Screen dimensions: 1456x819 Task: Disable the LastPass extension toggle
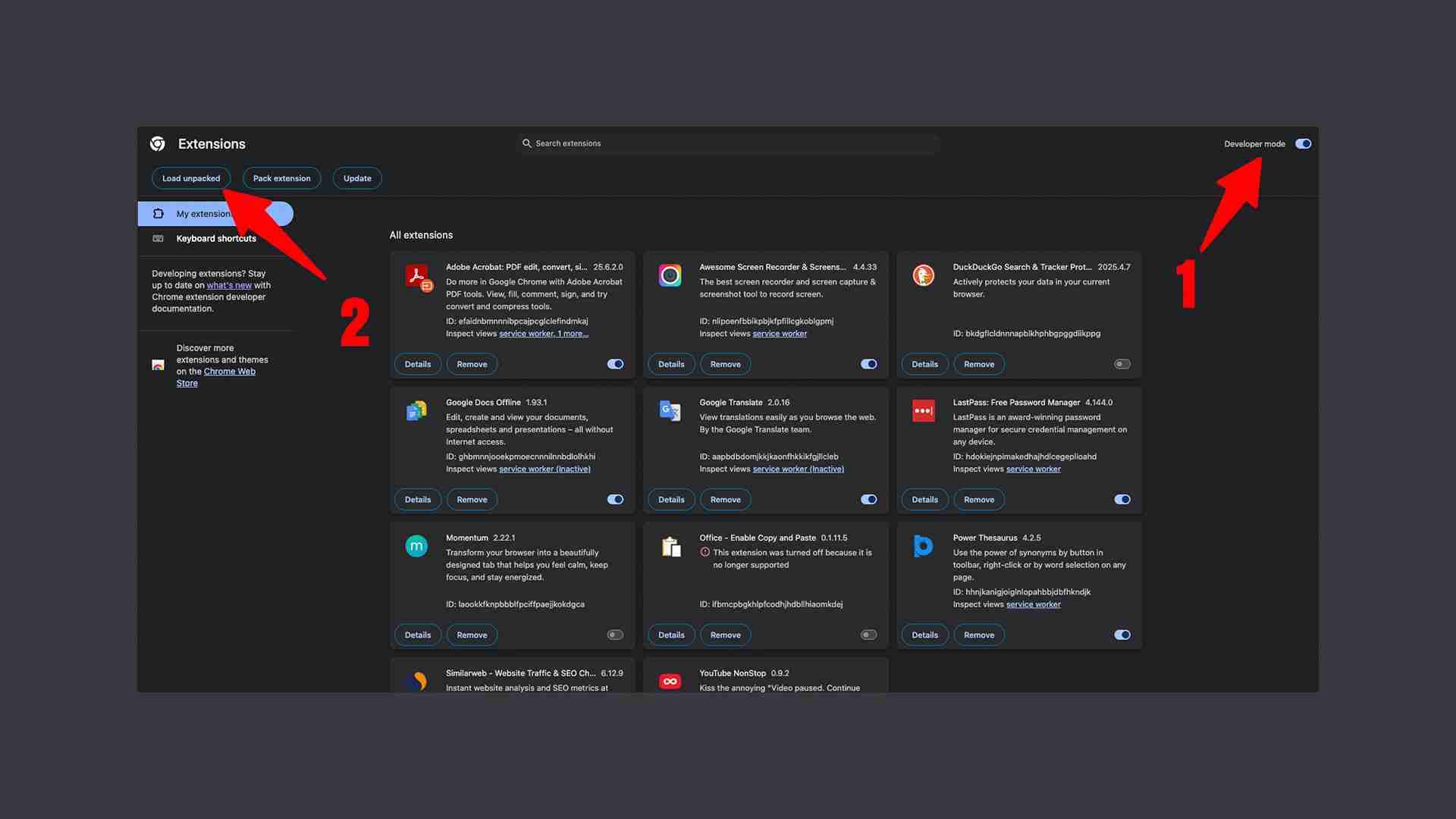tap(1122, 500)
